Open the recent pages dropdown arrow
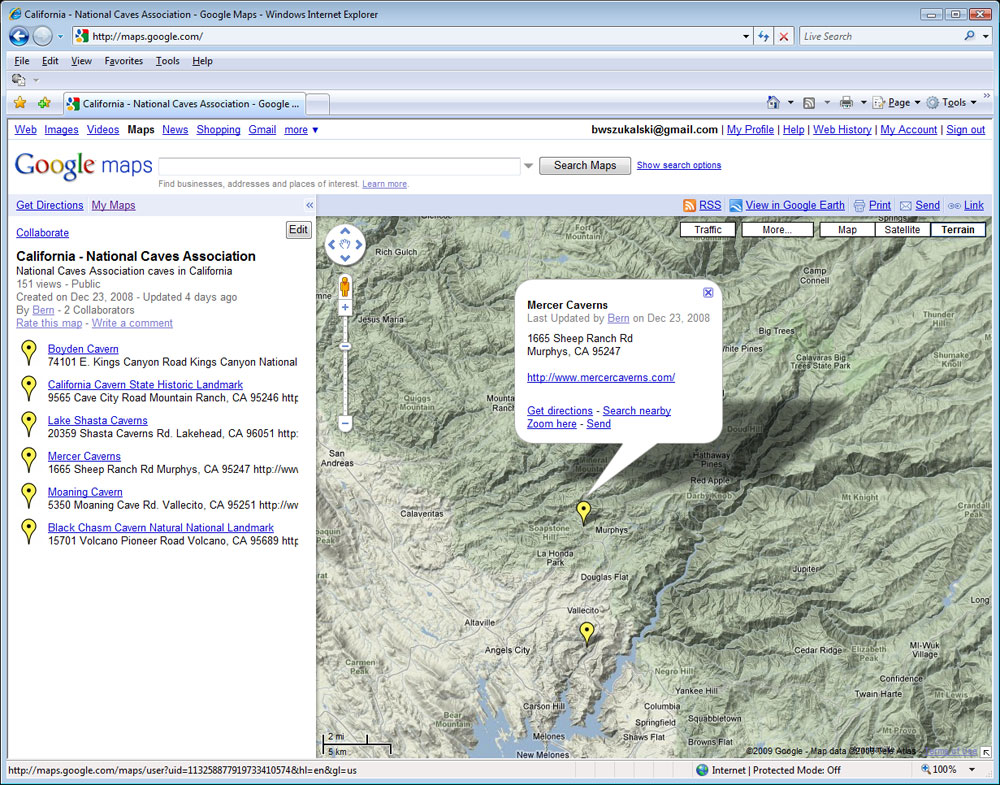The height and width of the screenshot is (785, 1000). tap(61, 36)
